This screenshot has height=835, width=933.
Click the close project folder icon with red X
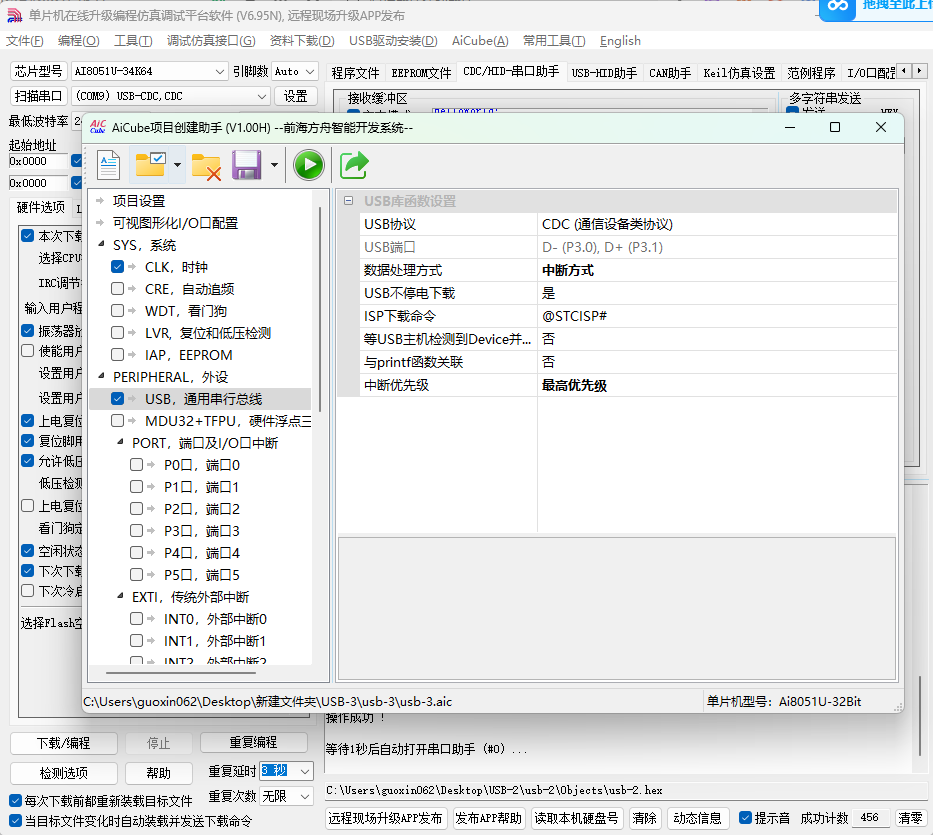tap(206, 165)
